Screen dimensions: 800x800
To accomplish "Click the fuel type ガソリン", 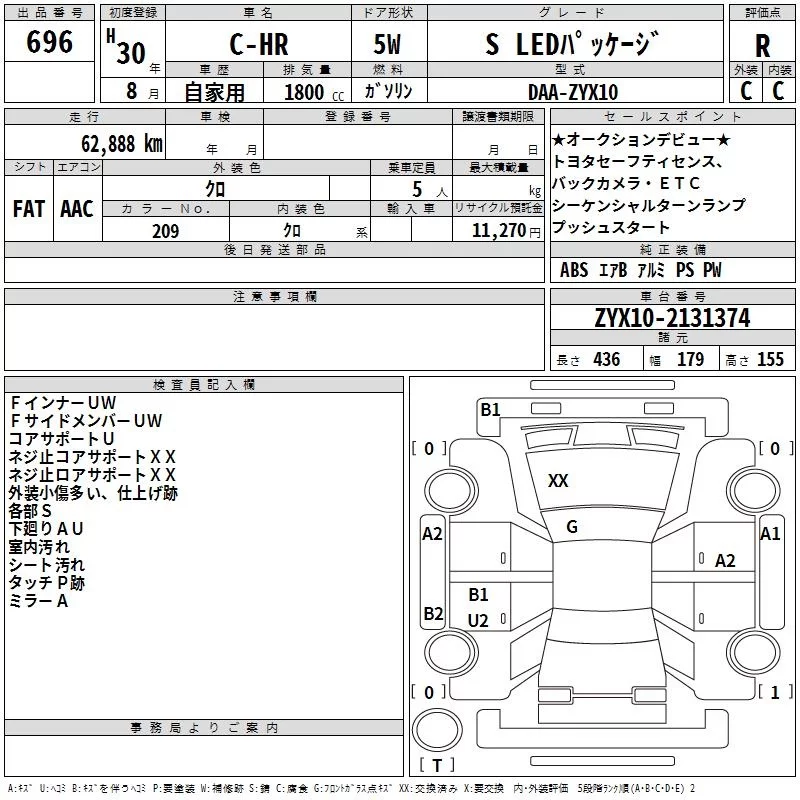I will tap(388, 91).
